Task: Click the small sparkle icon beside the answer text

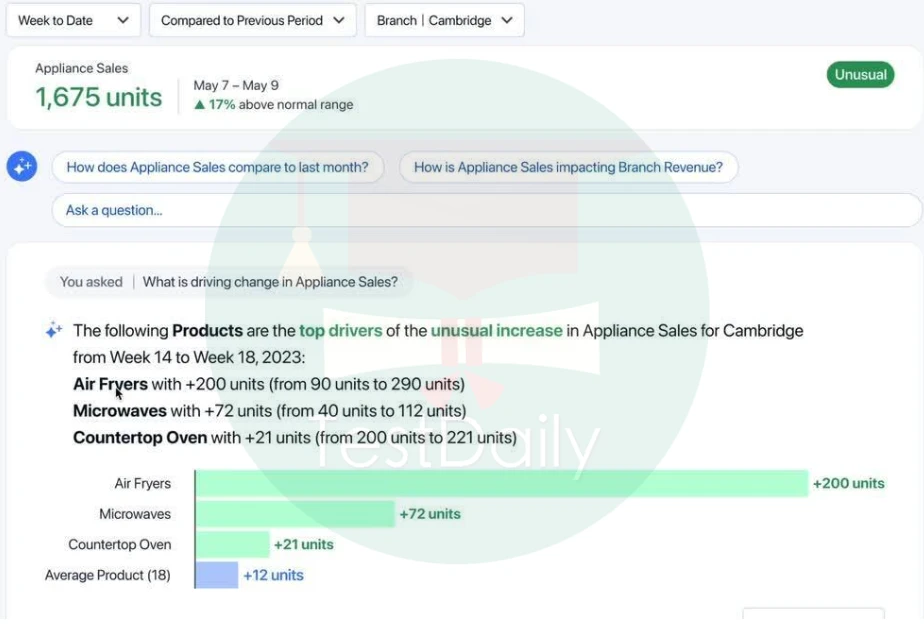Action: [54, 329]
